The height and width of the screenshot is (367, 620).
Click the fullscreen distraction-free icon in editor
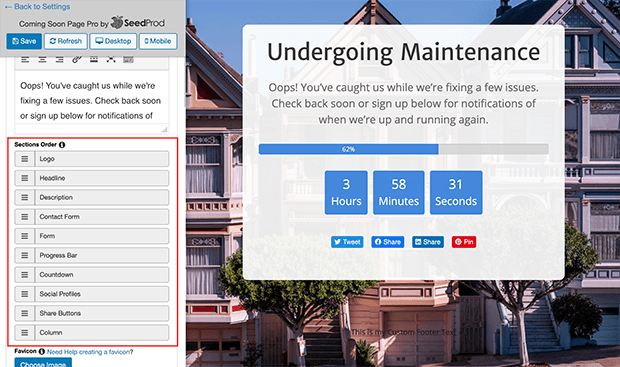[x=111, y=60]
